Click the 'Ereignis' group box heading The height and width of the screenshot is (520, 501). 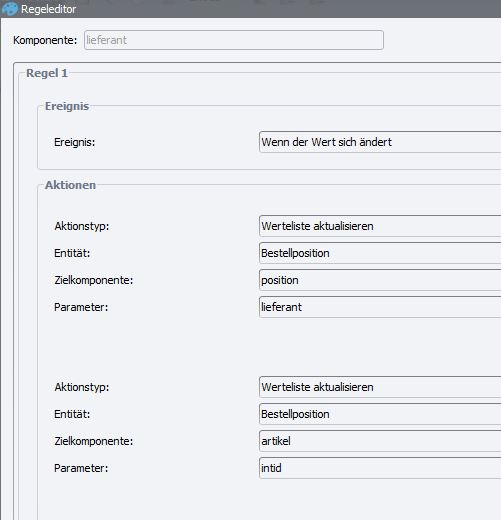pos(67,106)
